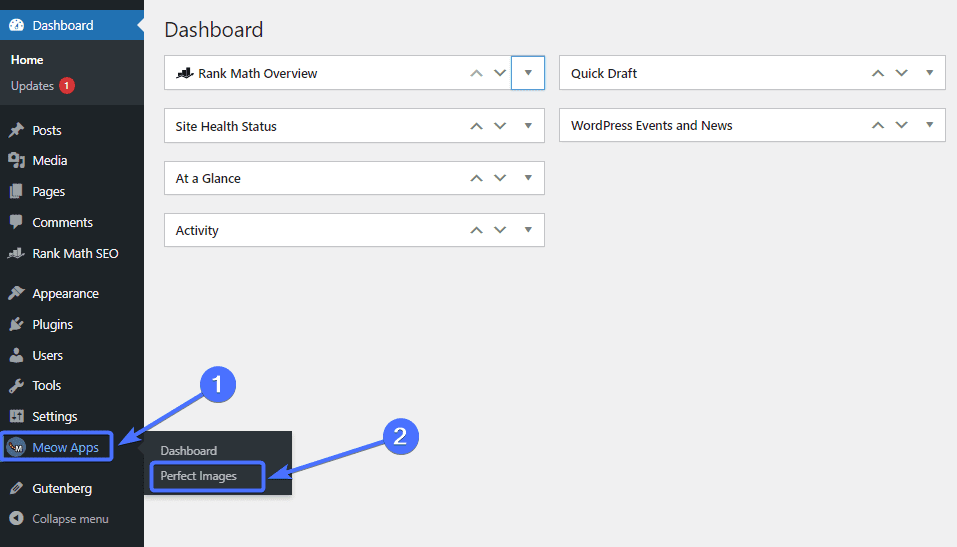Select Dashboard in Meow Apps flyout
Screen dimensions: 957x547
(x=189, y=451)
